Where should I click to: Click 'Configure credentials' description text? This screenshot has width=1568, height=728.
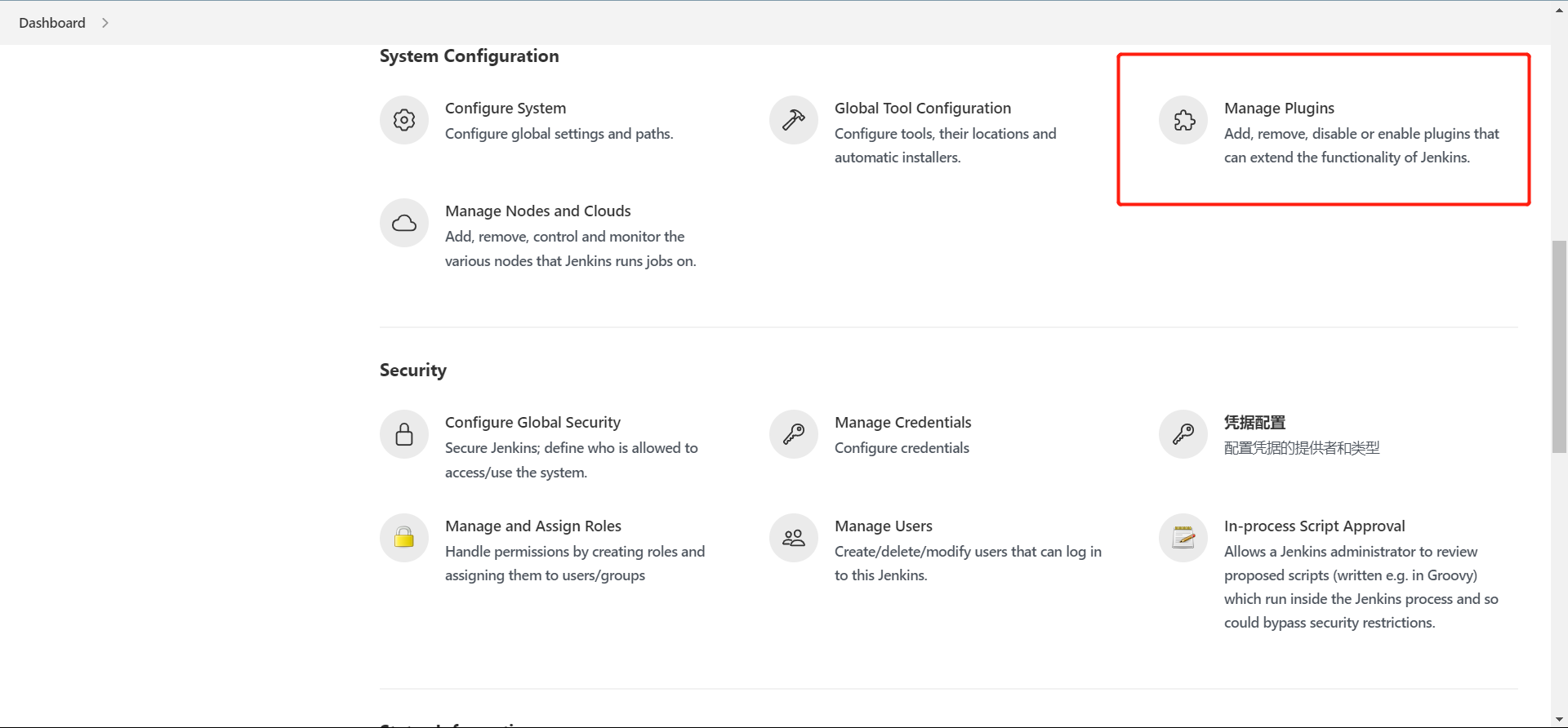[902, 447]
